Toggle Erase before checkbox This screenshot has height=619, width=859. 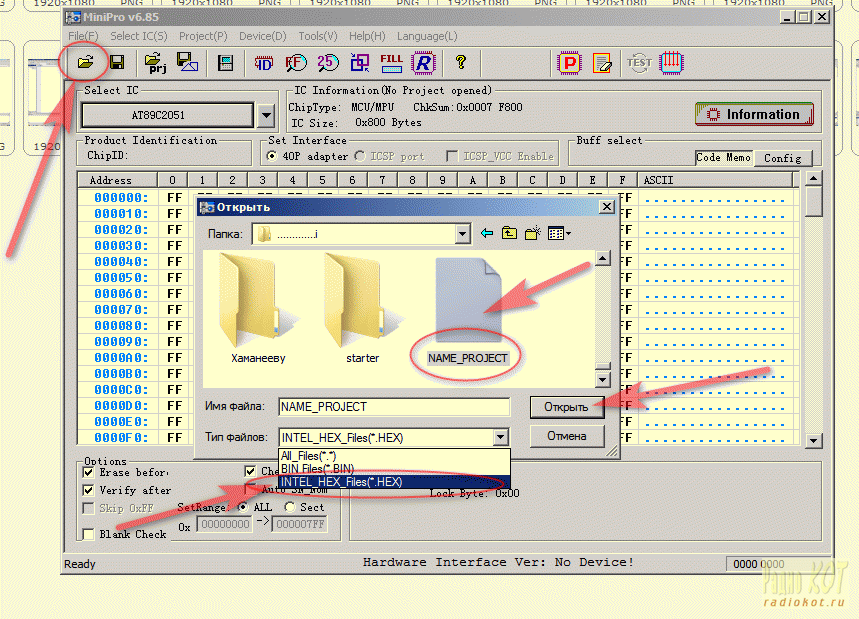[88, 472]
